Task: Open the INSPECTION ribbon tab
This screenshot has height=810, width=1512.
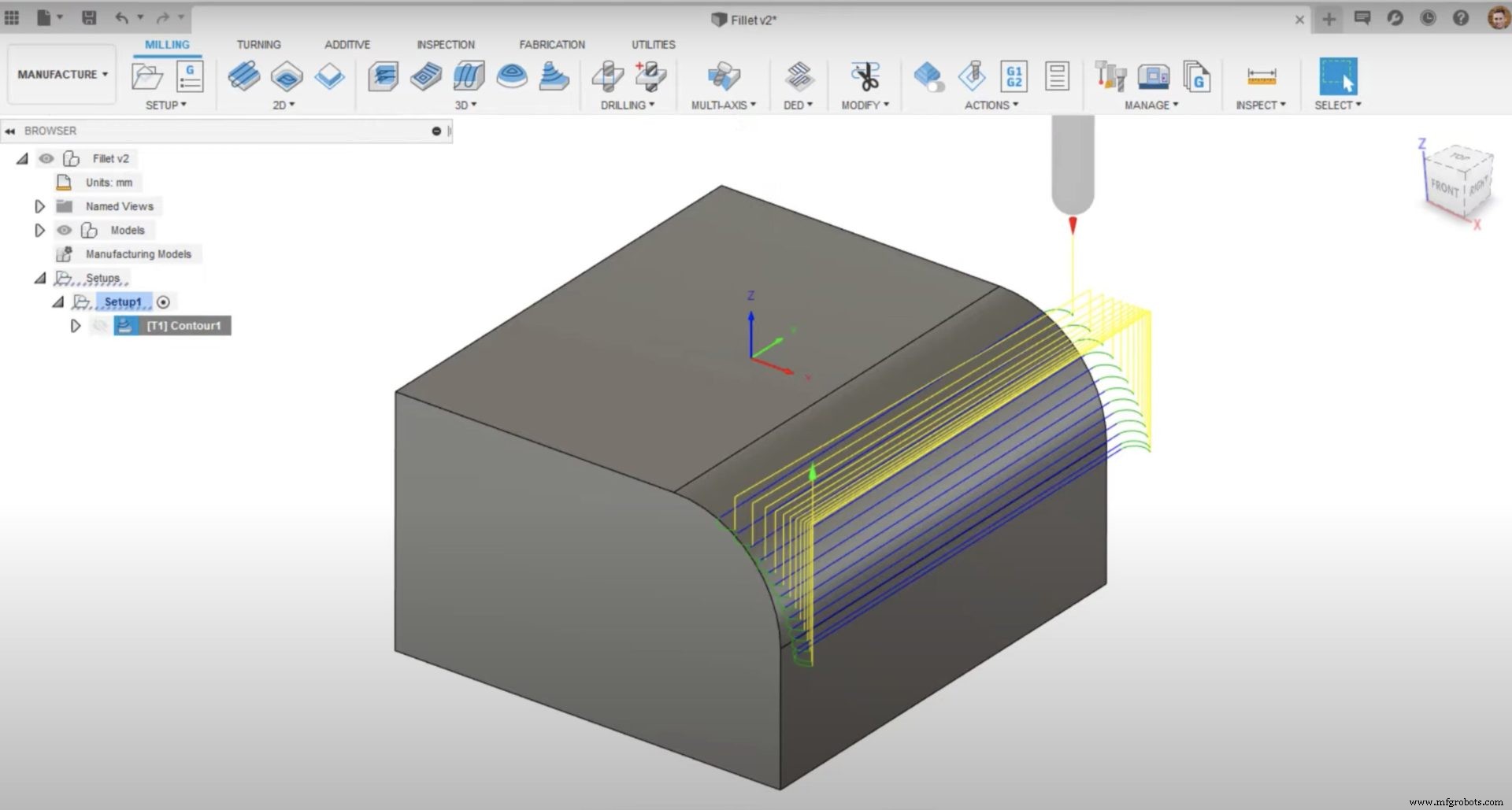Action: (x=446, y=45)
